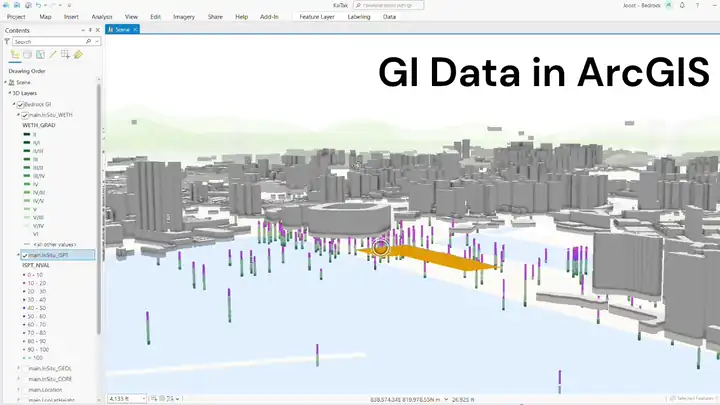
Task: Click the Undo arrow icon
Action: tap(39, 5)
